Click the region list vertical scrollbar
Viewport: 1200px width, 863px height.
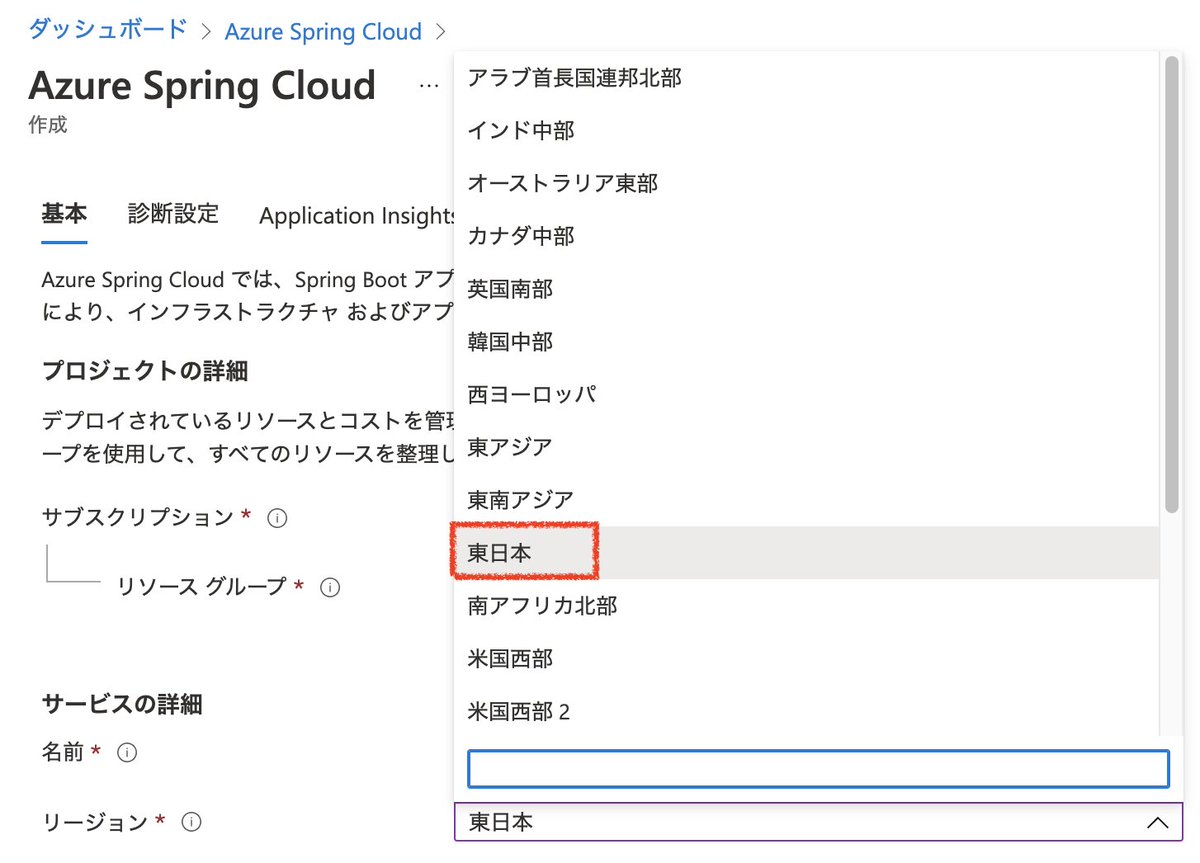coord(1171,285)
